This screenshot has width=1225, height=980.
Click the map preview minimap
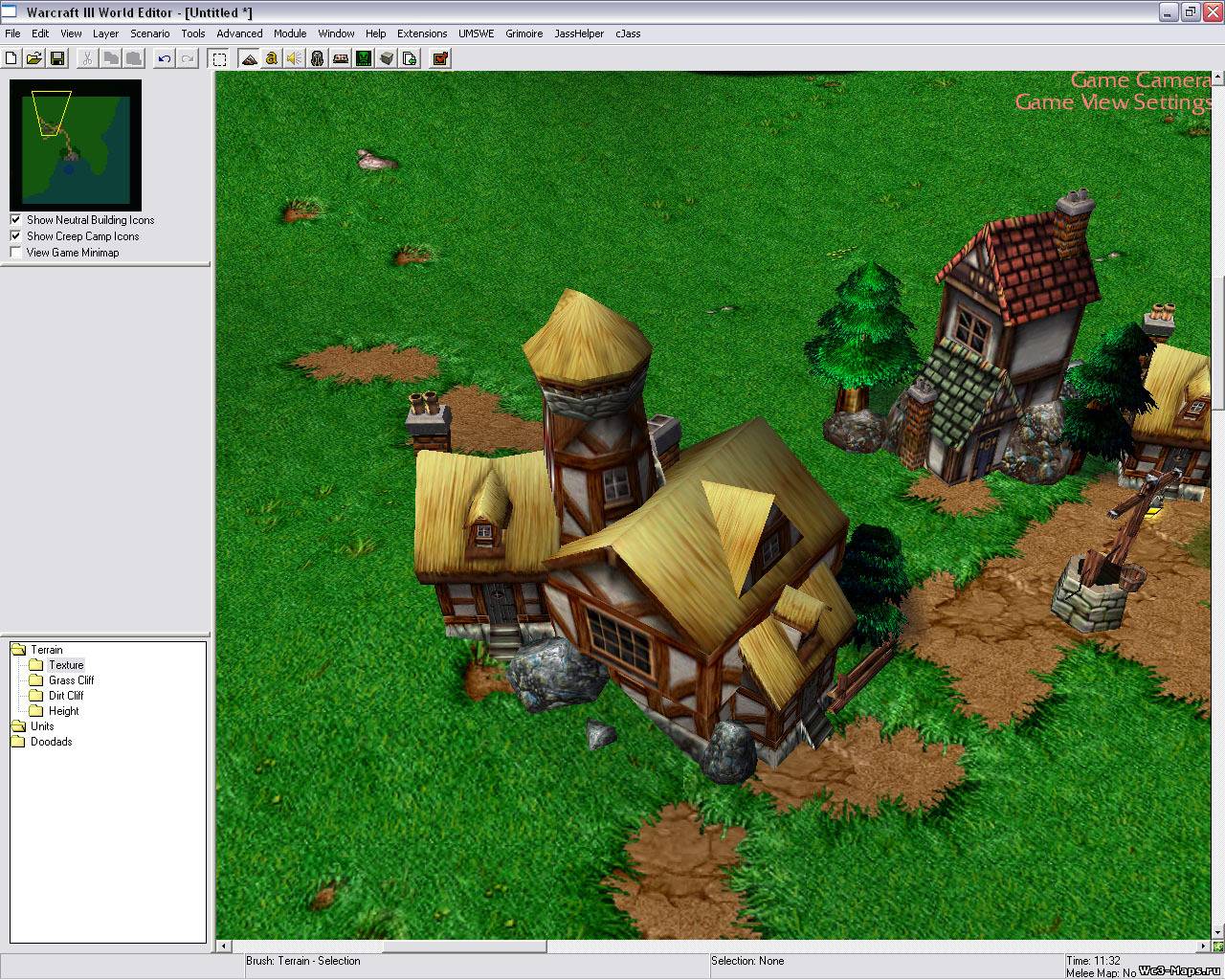[x=76, y=145]
